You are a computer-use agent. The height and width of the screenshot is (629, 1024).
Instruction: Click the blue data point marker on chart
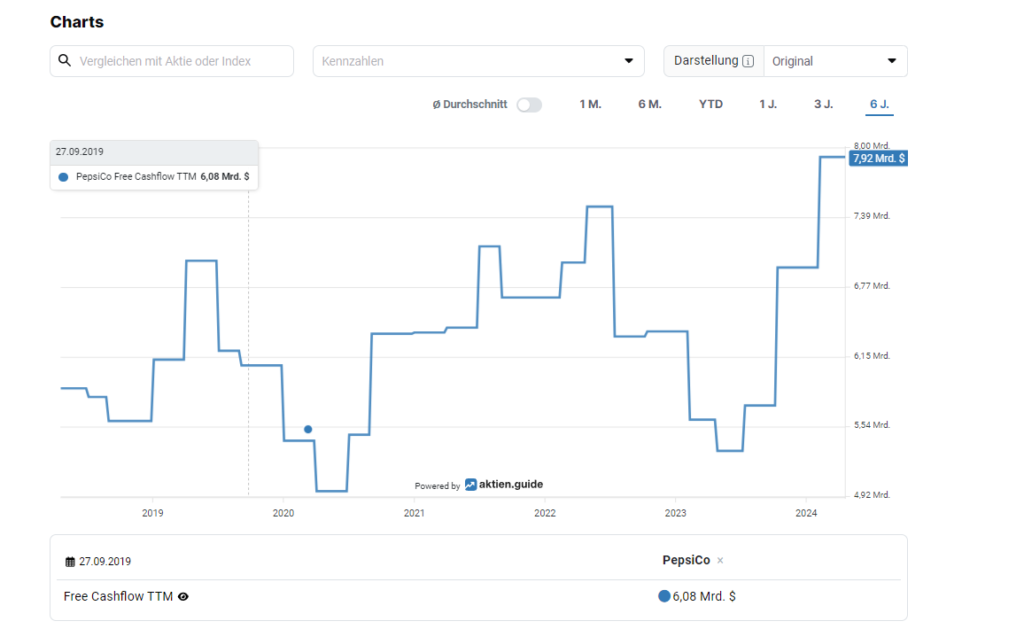pyautogui.click(x=308, y=429)
